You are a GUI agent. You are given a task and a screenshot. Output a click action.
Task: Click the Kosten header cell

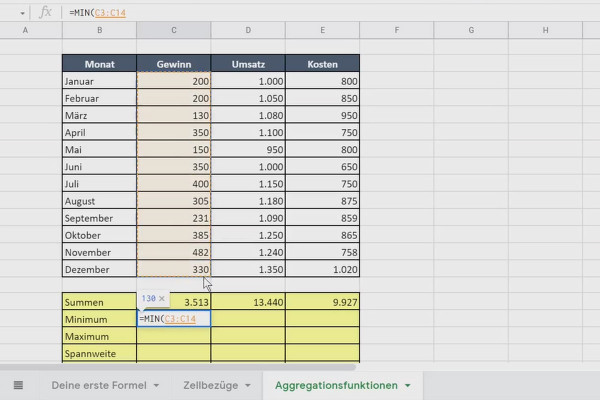(x=323, y=64)
